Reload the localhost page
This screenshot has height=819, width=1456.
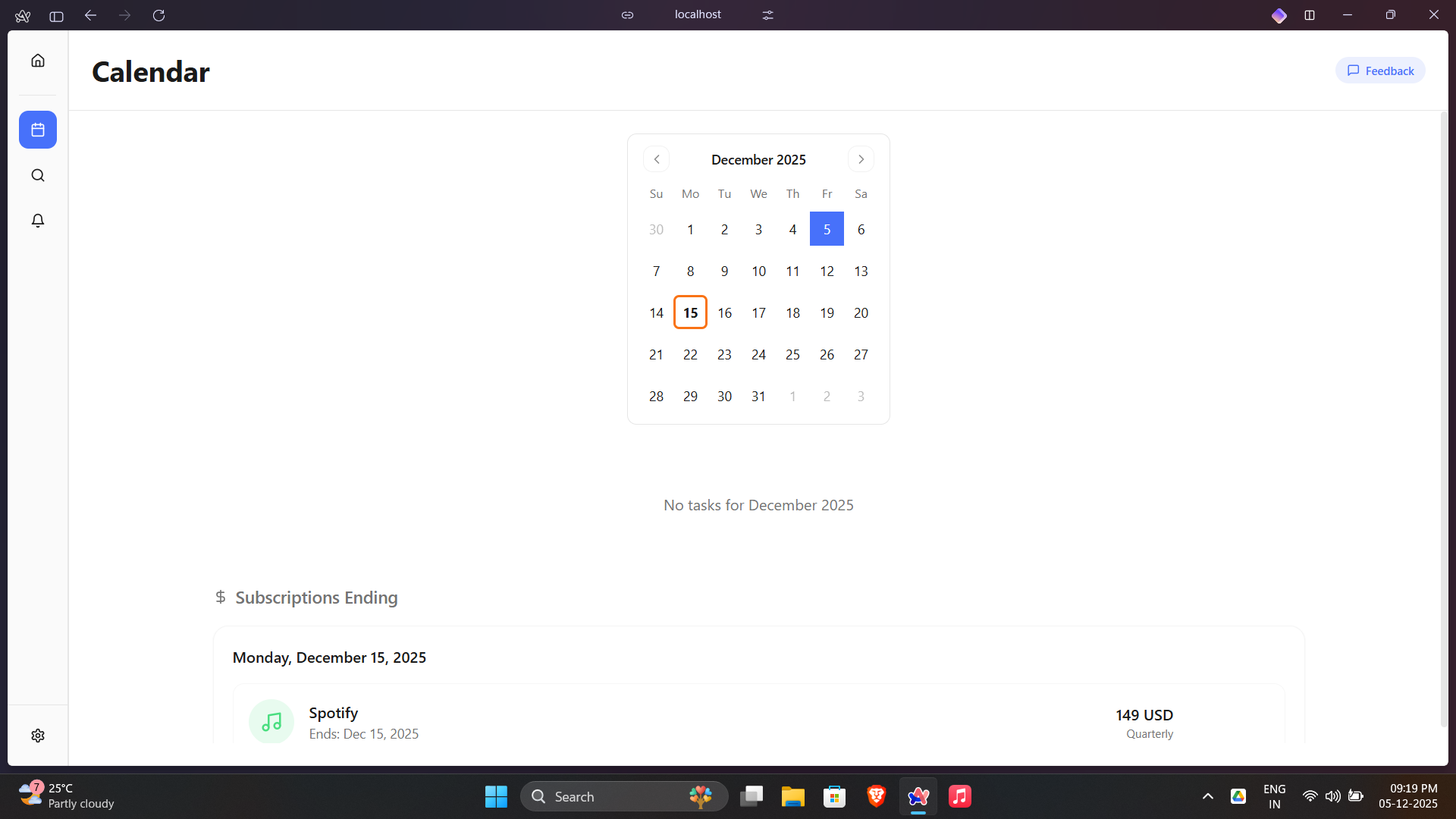(x=158, y=14)
